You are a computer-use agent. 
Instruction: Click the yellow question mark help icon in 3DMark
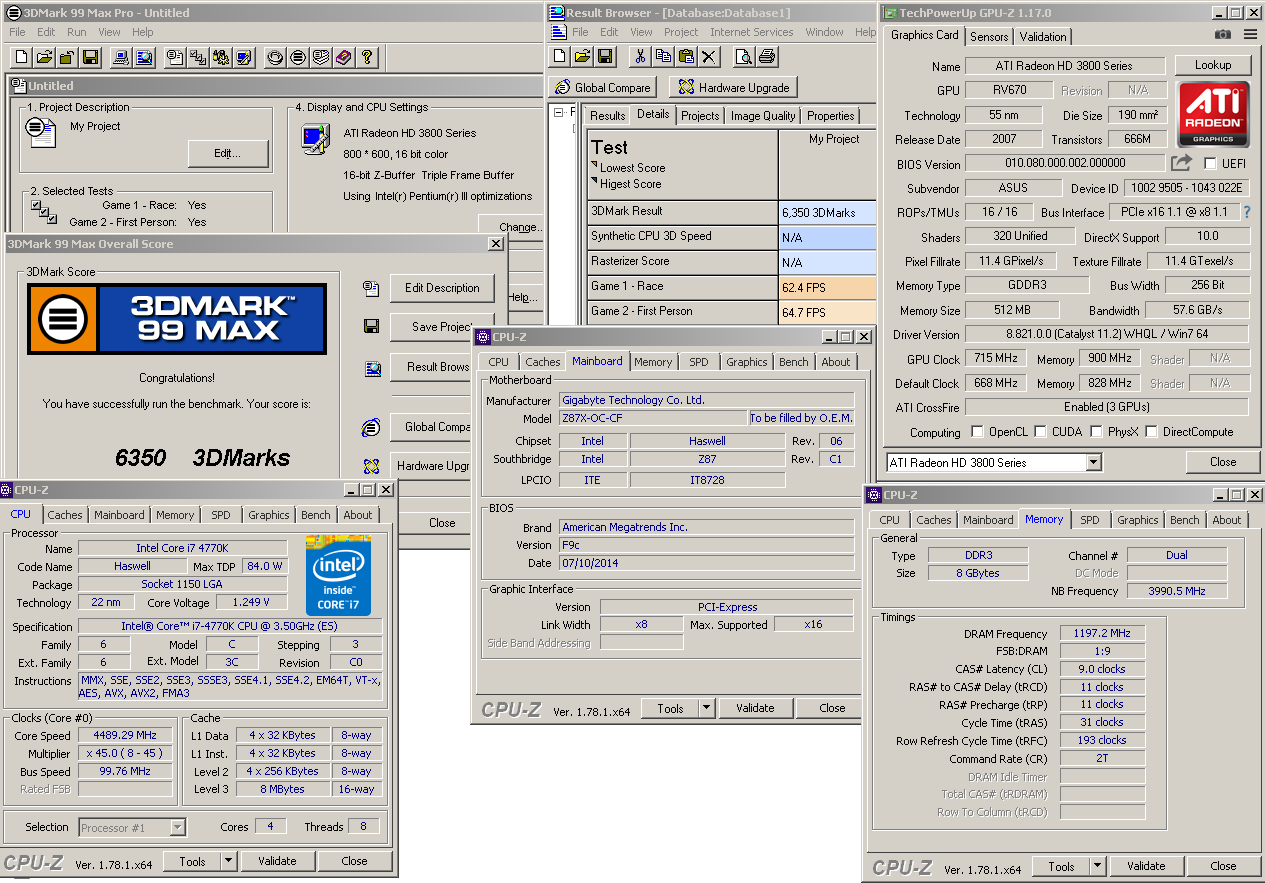pyautogui.click(x=368, y=57)
